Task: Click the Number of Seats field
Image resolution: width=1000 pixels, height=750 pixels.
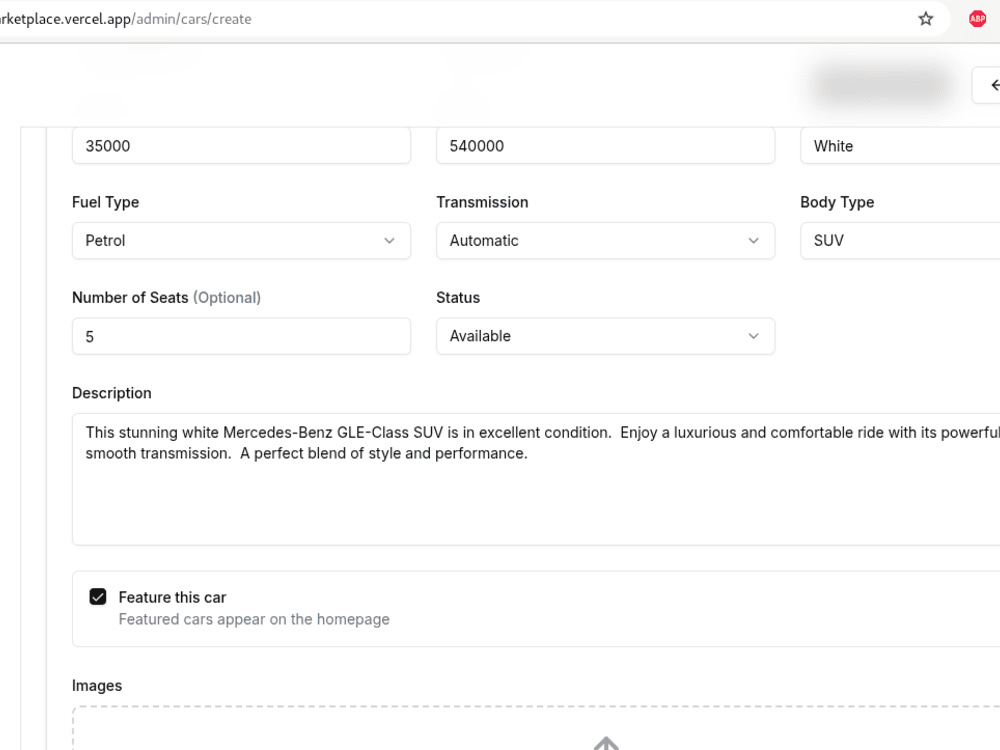Action: (x=241, y=336)
